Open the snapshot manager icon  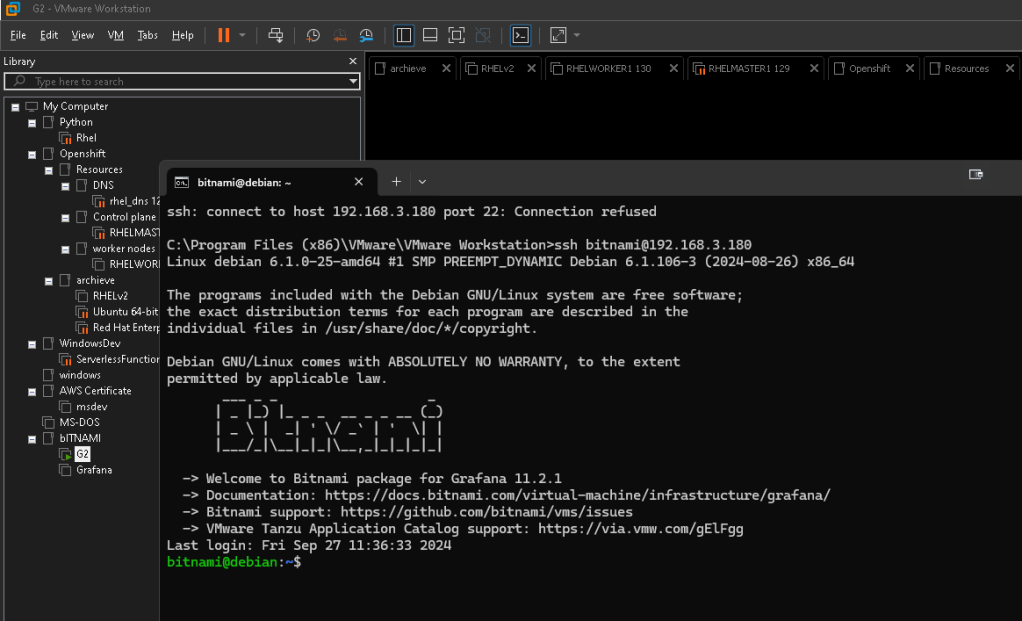(x=366, y=35)
